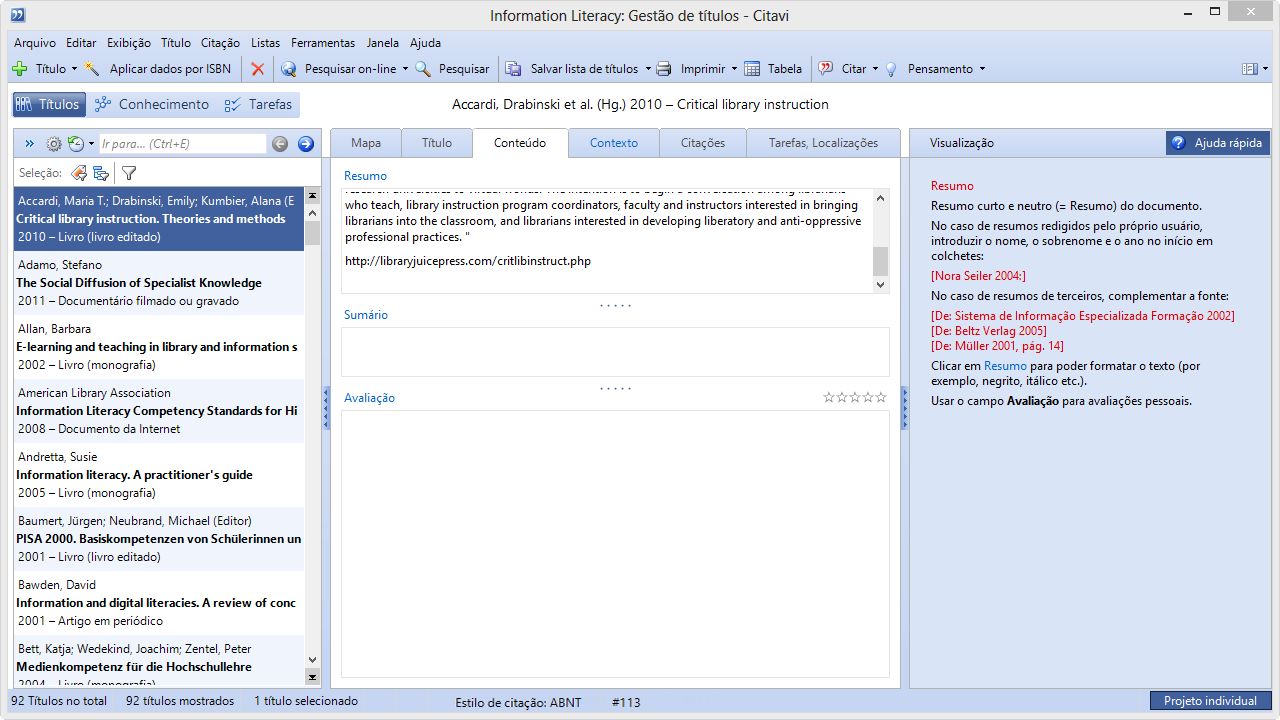Screen dimensions: 1280x720
Task: Go to previous title with back arrow
Action: [x=280, y=144]
